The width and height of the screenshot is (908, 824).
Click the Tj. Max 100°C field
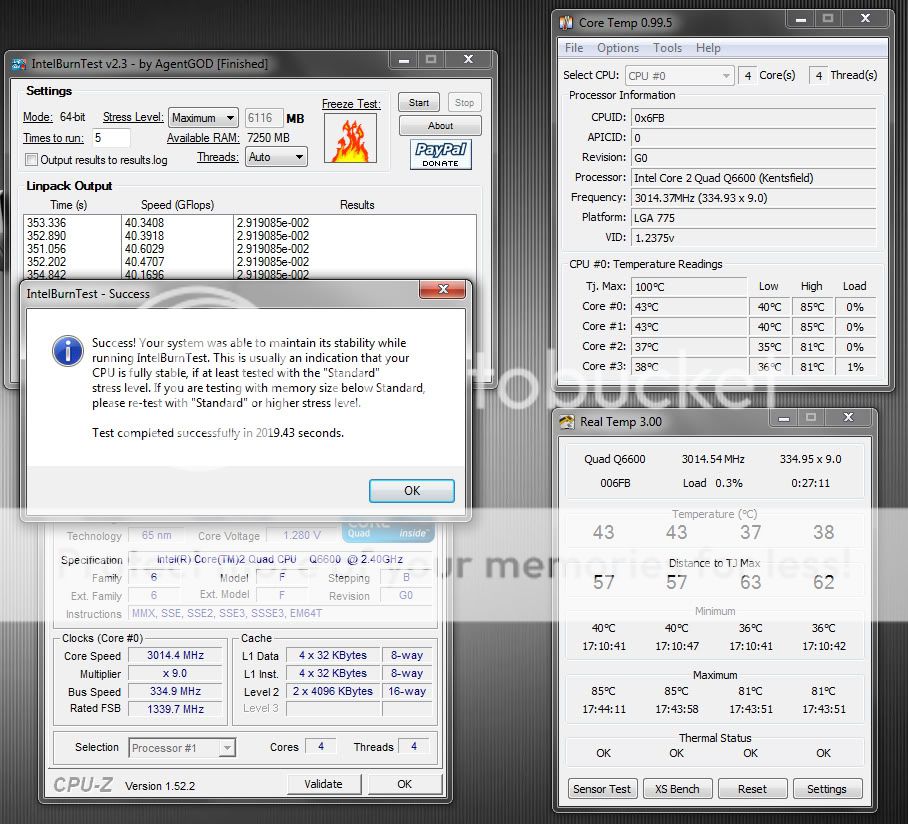(x=689, y=287)
